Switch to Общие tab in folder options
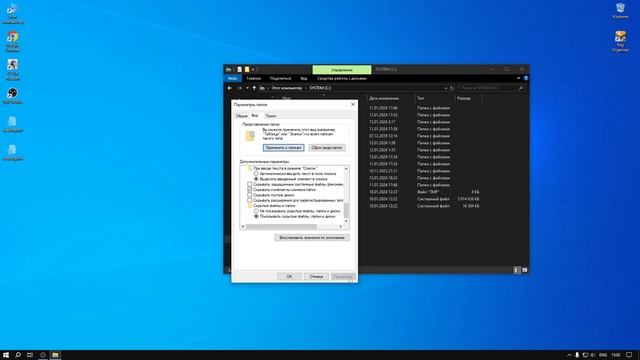 coord(241,116)
